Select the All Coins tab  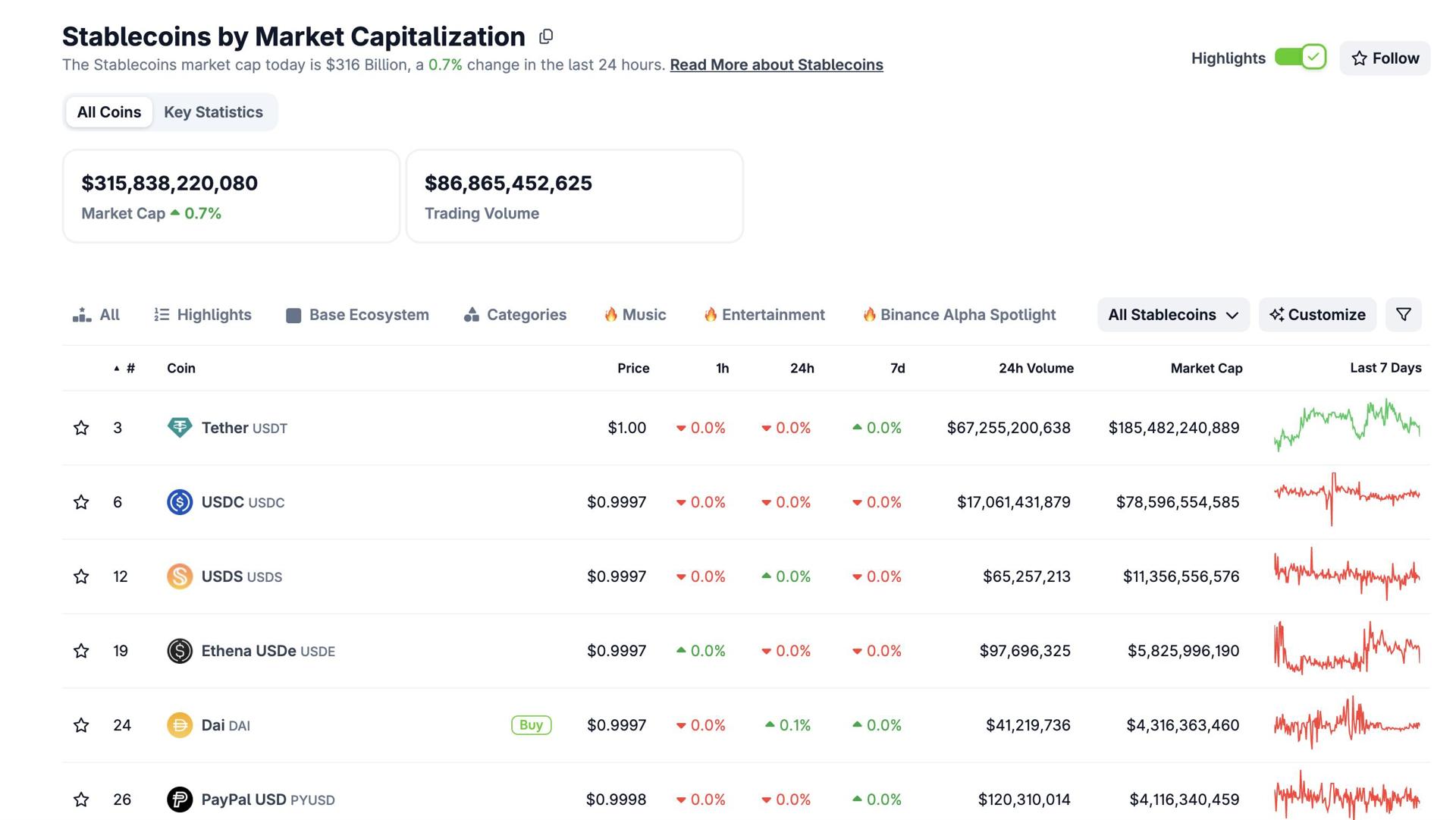[x=108, y=112]
